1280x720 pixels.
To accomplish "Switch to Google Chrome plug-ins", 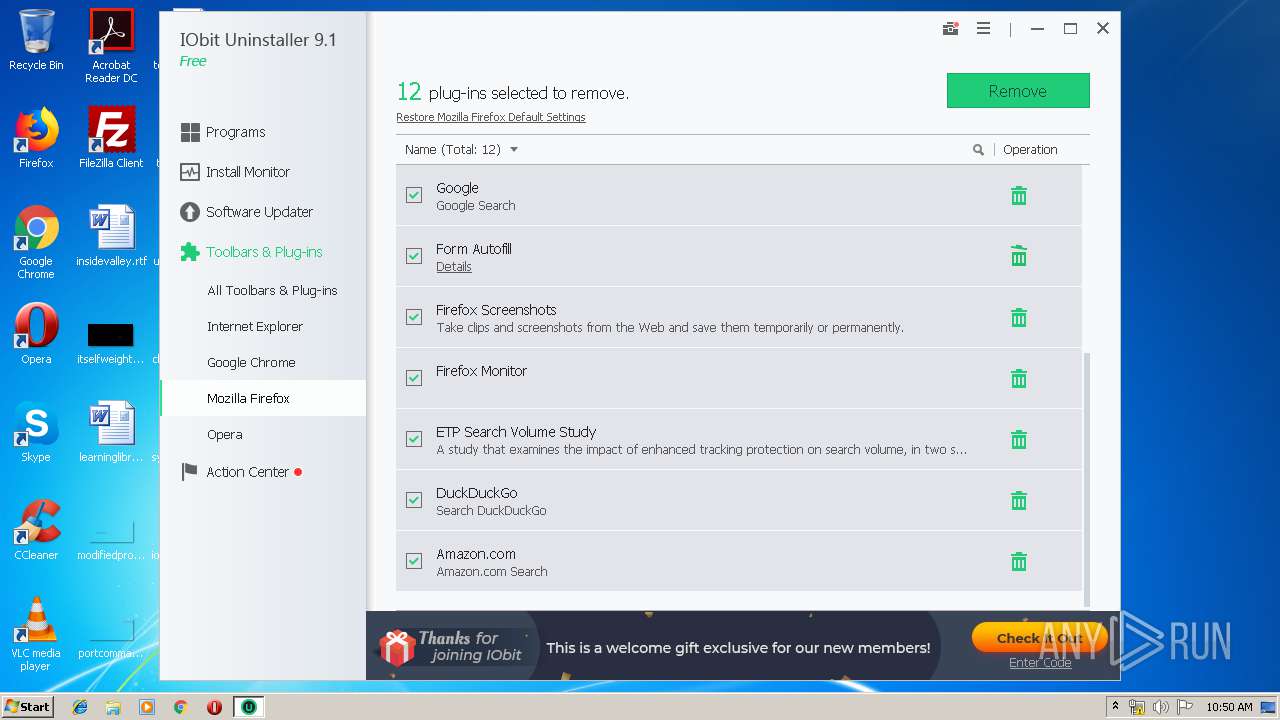I will [x=251, y=362].
